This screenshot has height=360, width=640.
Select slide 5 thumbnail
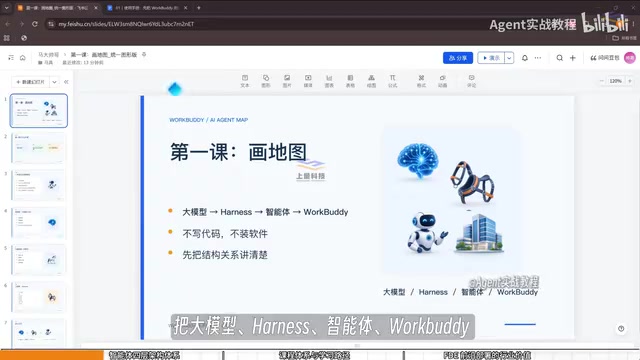tap(38, 260)
